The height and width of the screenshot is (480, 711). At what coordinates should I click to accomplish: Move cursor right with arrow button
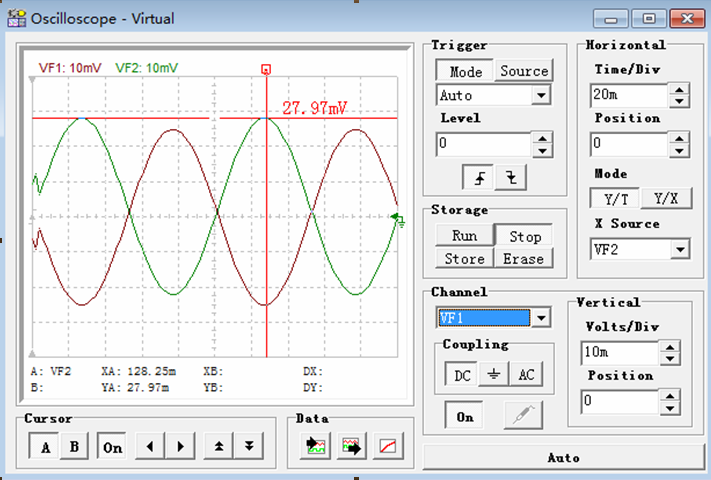(x=180, y=446)
